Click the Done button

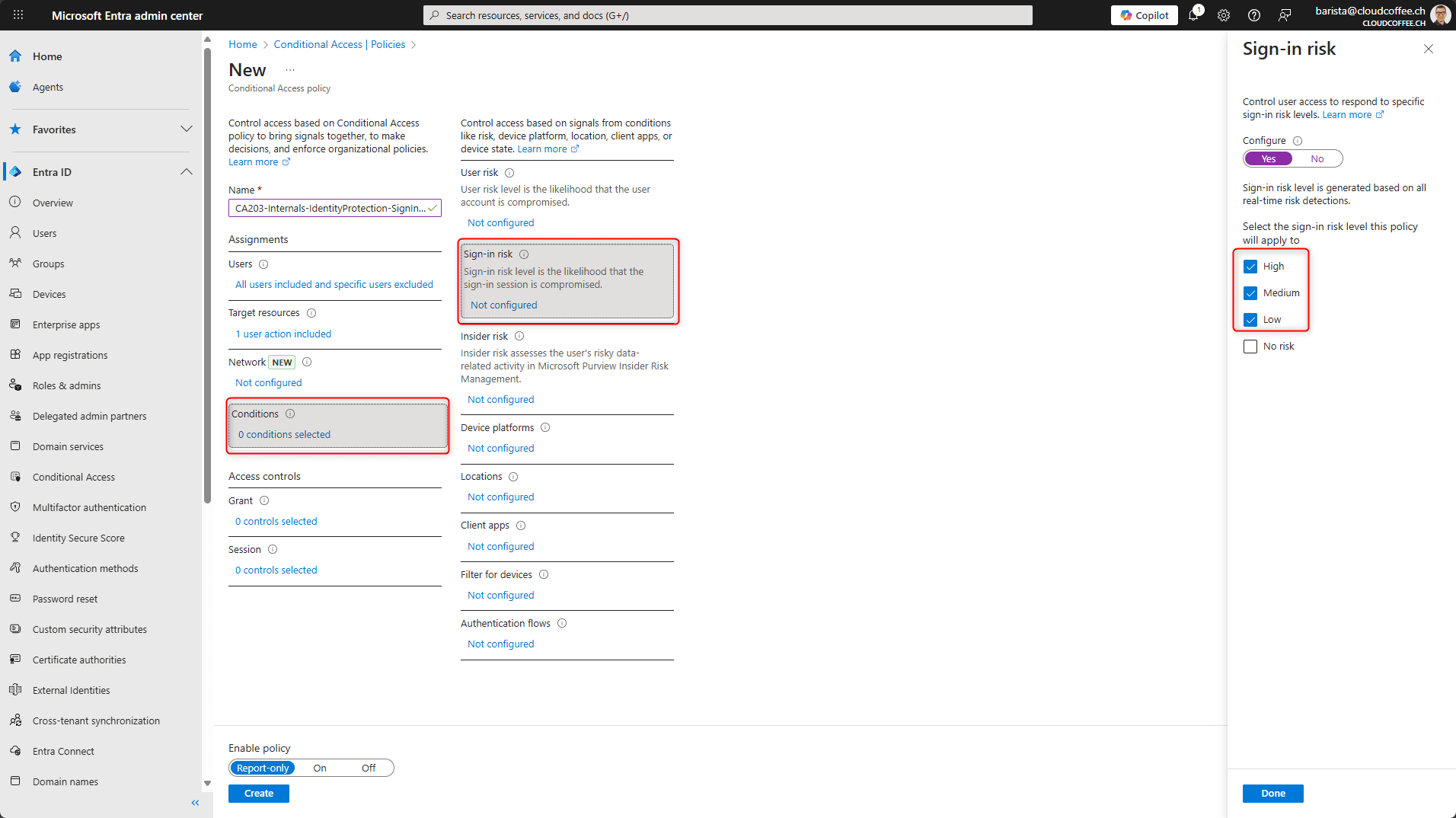coord(1272,793)
